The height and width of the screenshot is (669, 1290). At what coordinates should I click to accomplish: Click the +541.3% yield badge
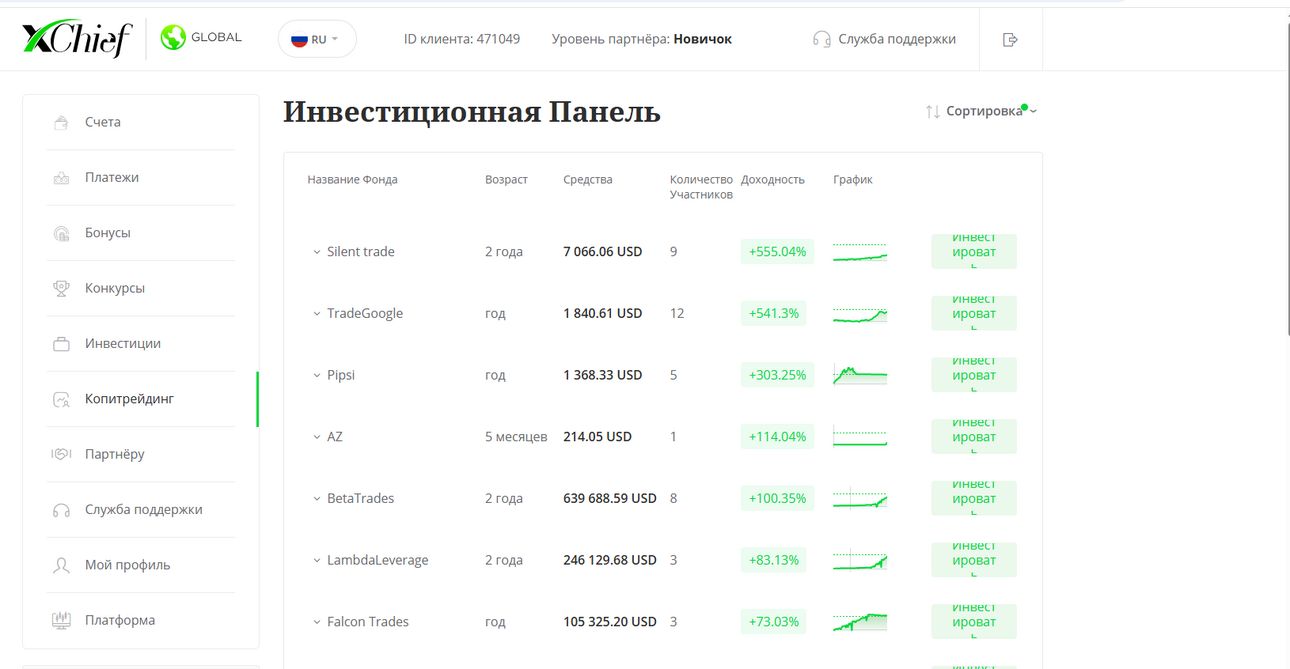click(x=774, y=313)
